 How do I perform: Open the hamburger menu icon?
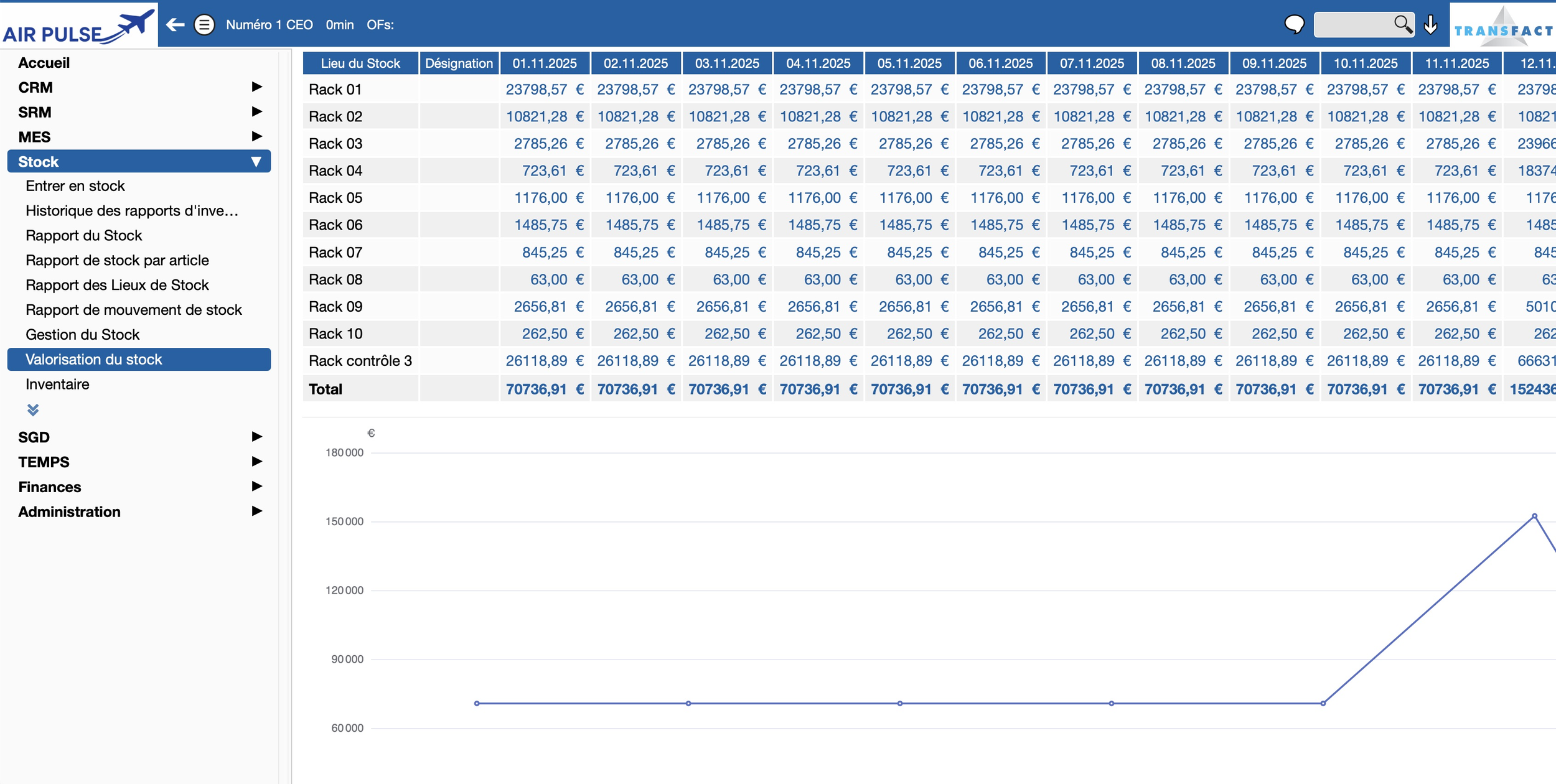tap(204, 25)
